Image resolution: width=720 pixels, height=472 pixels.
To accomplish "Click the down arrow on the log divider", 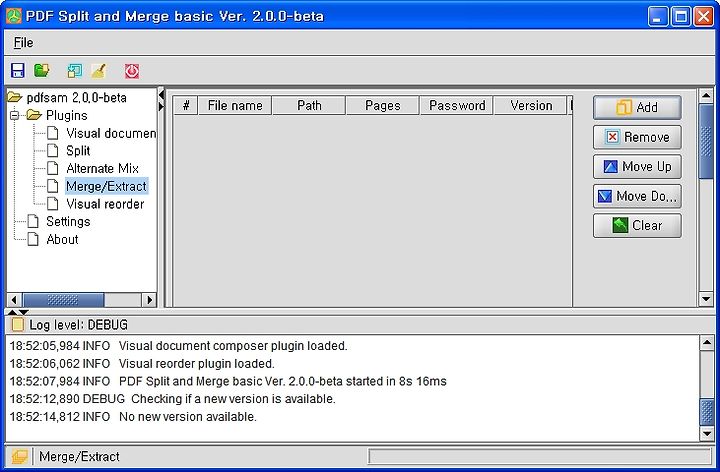I will [23, 312].
